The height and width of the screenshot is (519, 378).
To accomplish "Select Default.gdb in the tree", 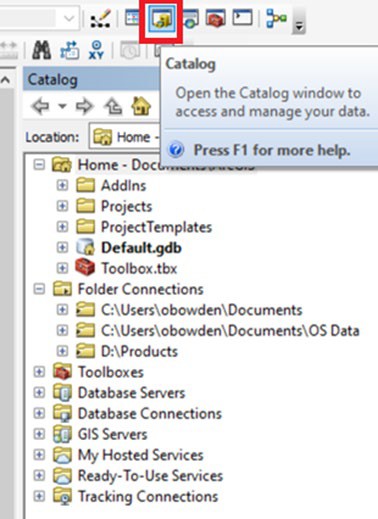I will tap(141, 248).
